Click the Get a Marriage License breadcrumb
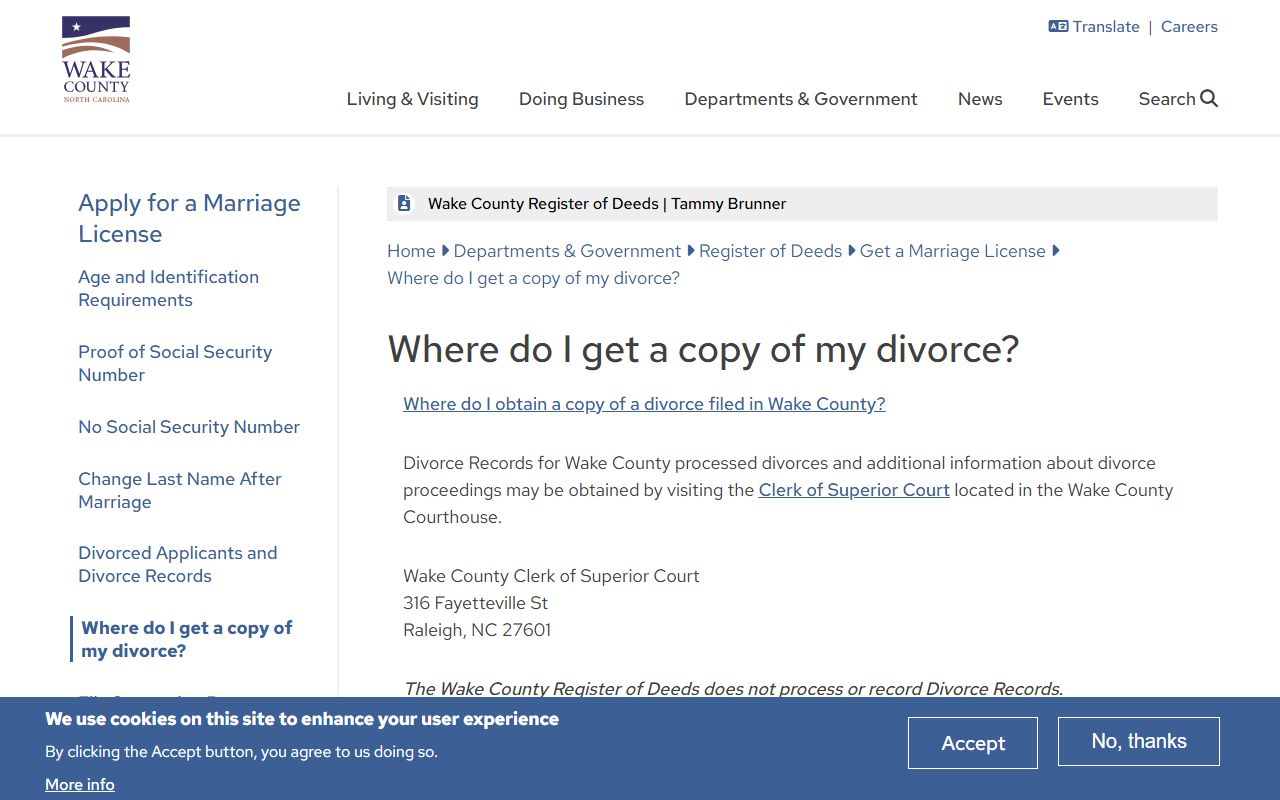The height and width of the screenshot is (800, 1280). [x=953, y=251]
